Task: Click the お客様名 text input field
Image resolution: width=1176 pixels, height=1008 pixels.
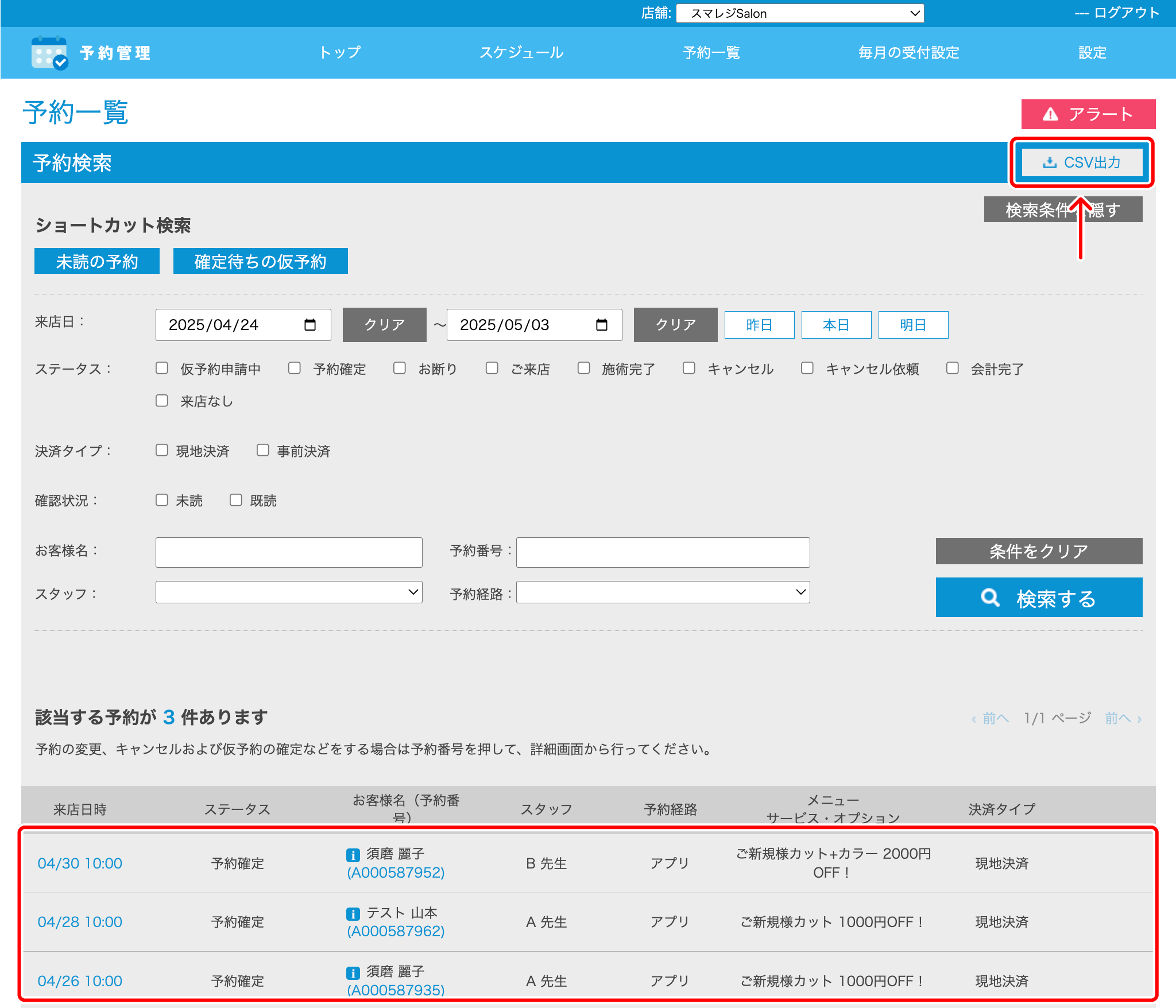Action: pos(289,552)
